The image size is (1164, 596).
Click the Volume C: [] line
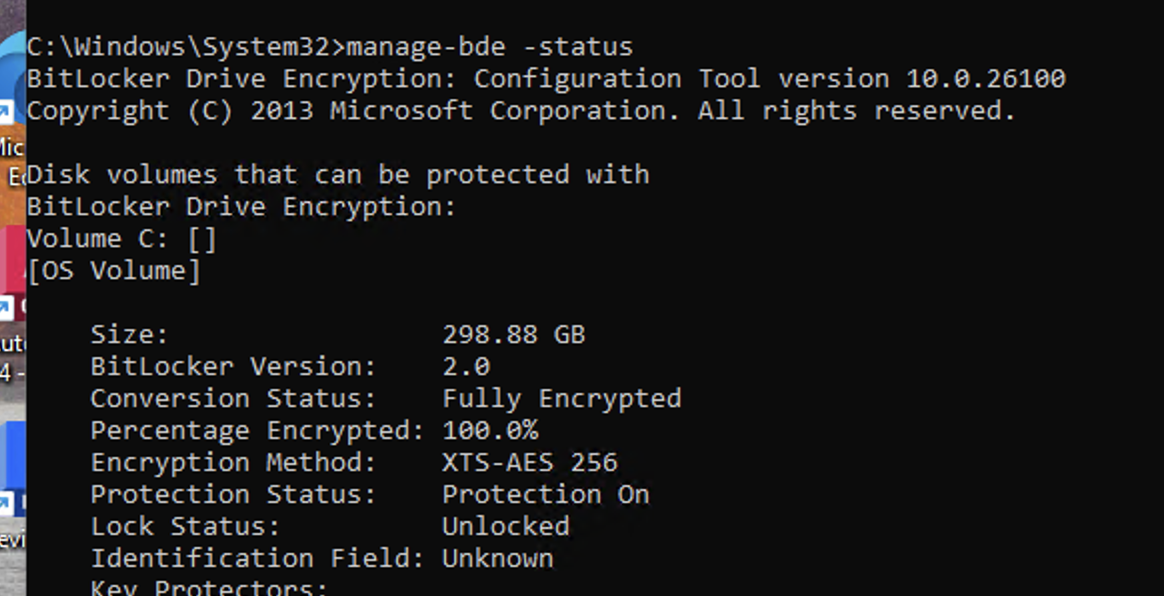tap(122, 239)
